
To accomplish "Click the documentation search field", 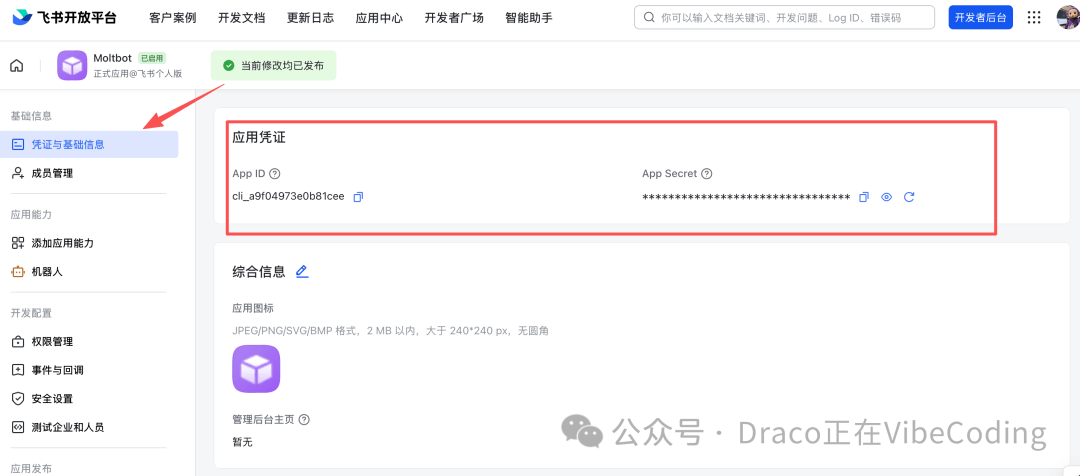I will click(785, 17).
